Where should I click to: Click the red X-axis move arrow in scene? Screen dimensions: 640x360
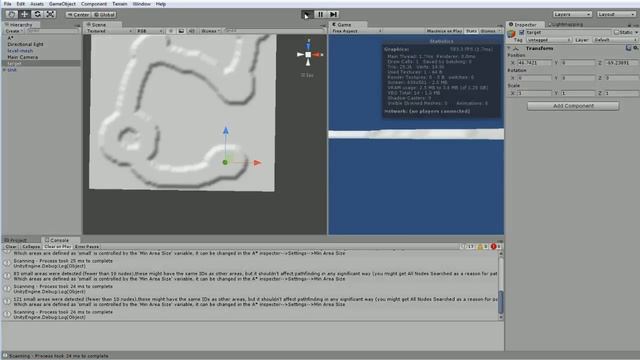[x=257, y=163]
